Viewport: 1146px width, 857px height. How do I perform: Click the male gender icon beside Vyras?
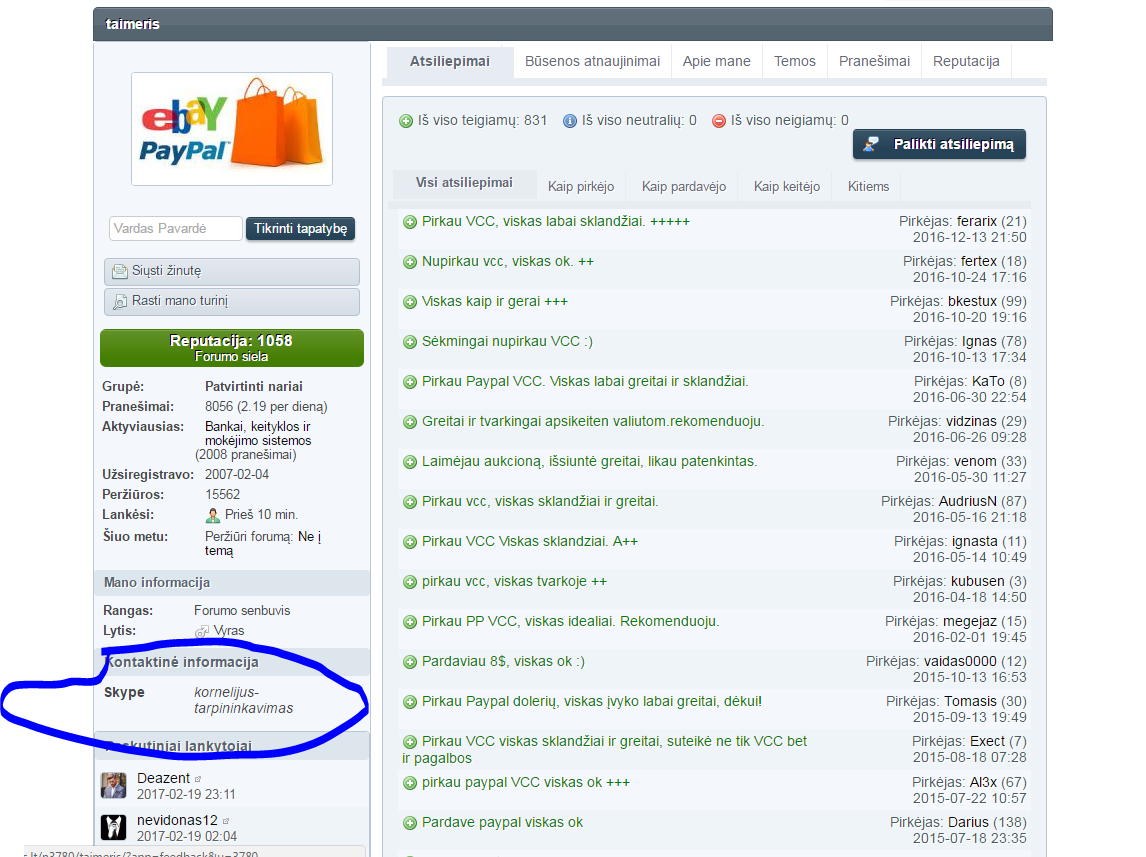pos(202,631)
